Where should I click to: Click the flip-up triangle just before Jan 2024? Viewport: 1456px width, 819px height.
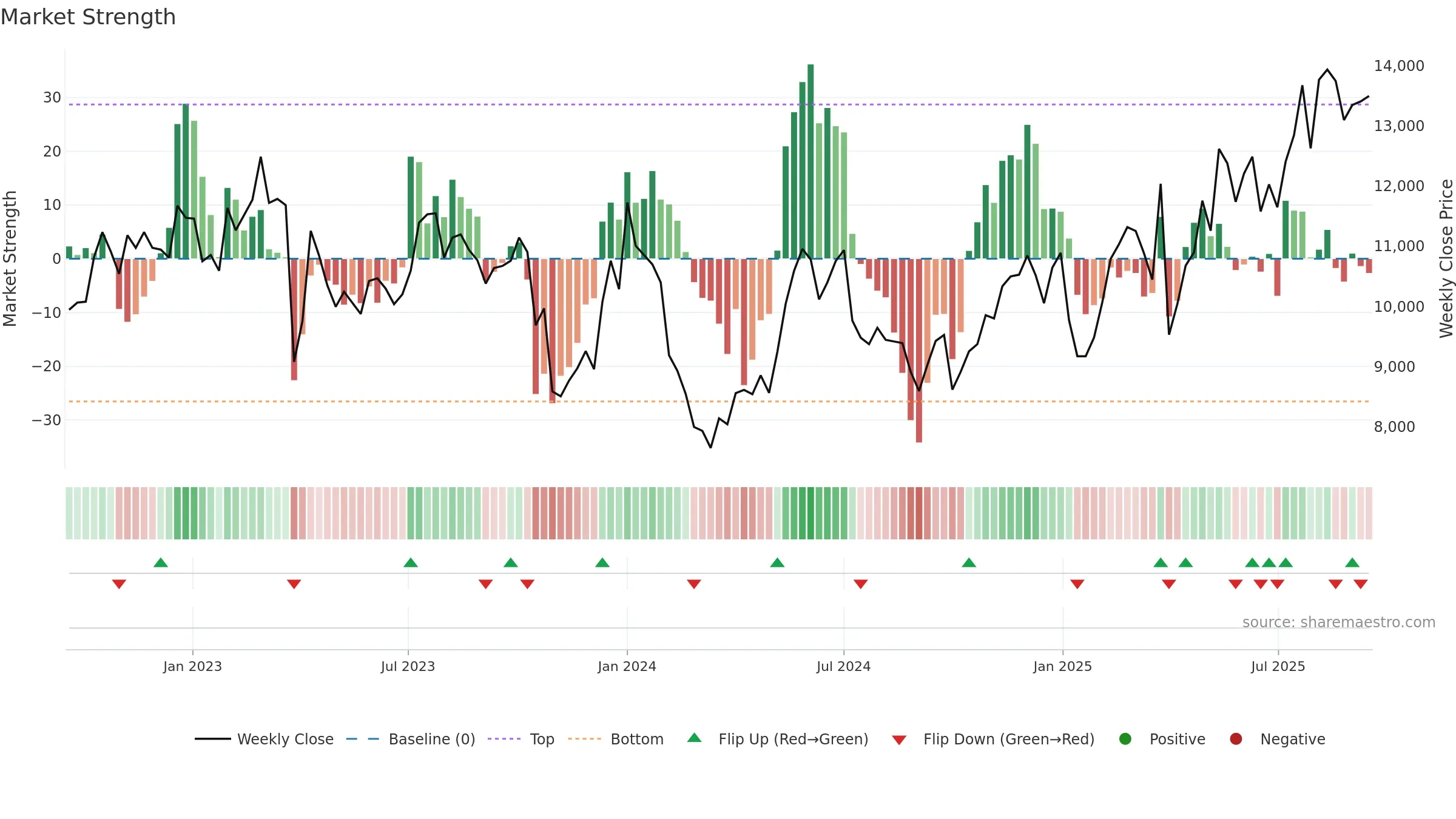(602, 562)
